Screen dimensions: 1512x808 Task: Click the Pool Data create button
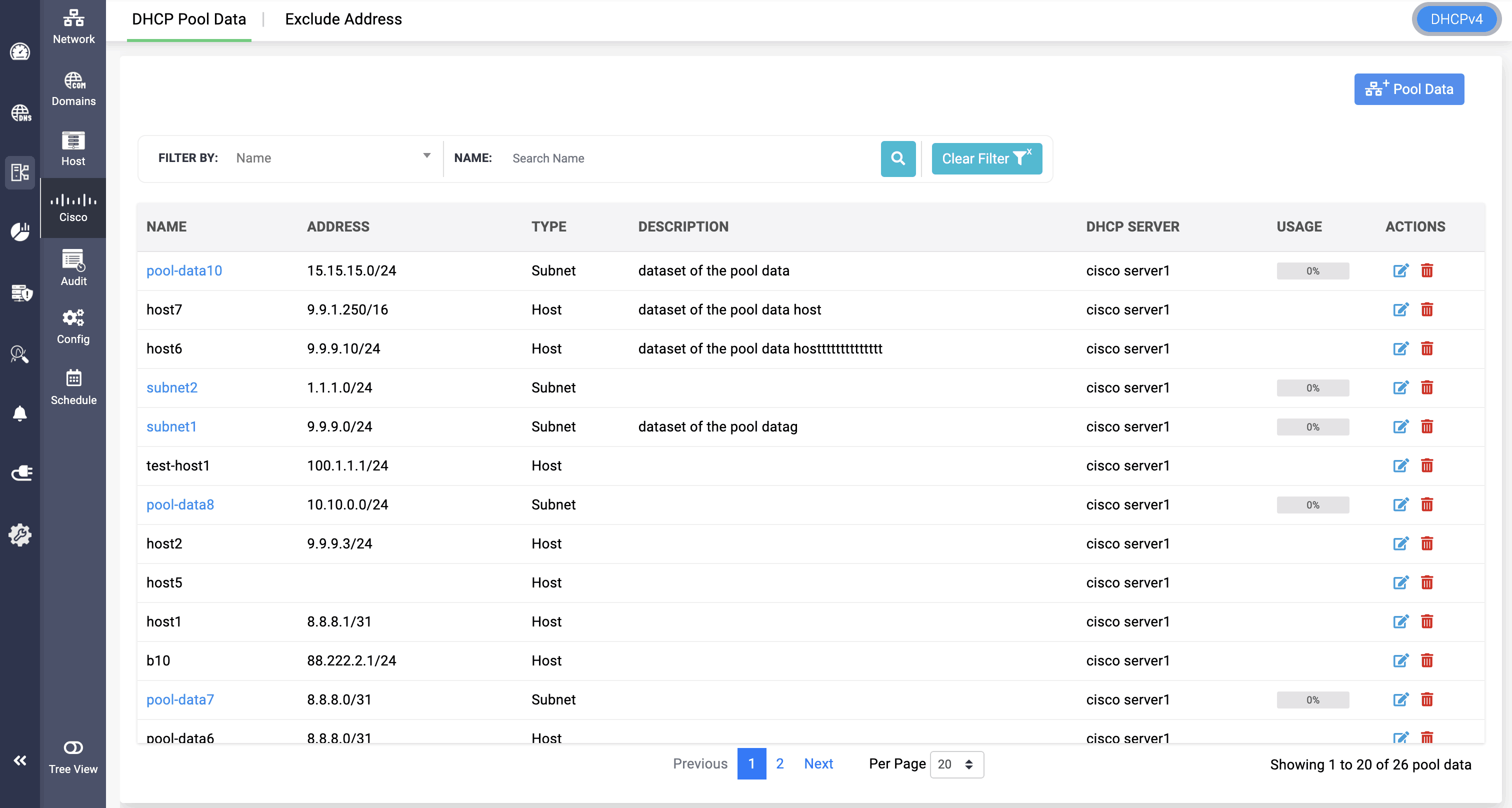click(1408, 88)
